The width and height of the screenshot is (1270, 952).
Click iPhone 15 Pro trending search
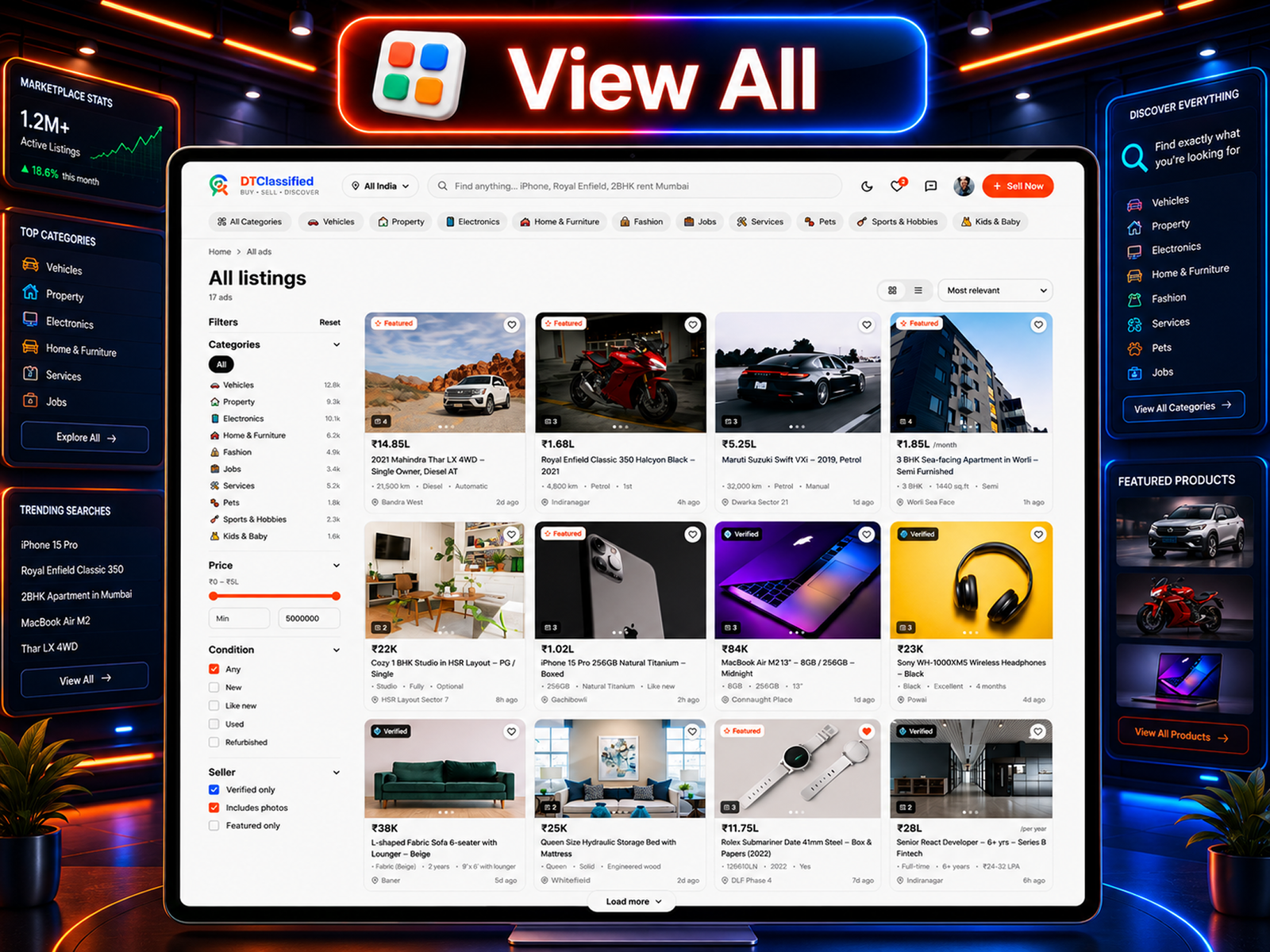[x=49, y=545]
